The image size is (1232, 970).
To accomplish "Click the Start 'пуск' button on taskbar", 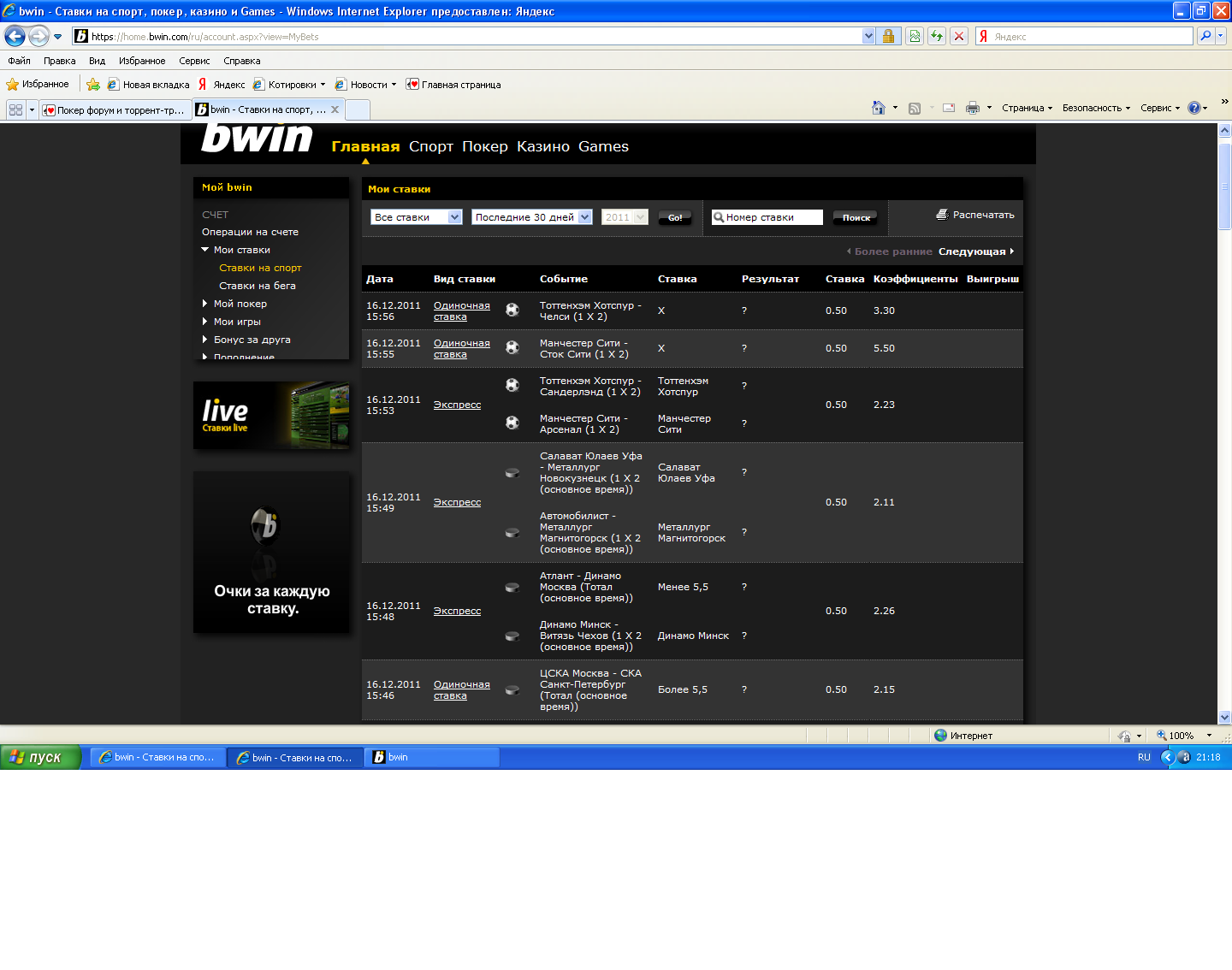I will pyautogui.click(x=38, y=757).
